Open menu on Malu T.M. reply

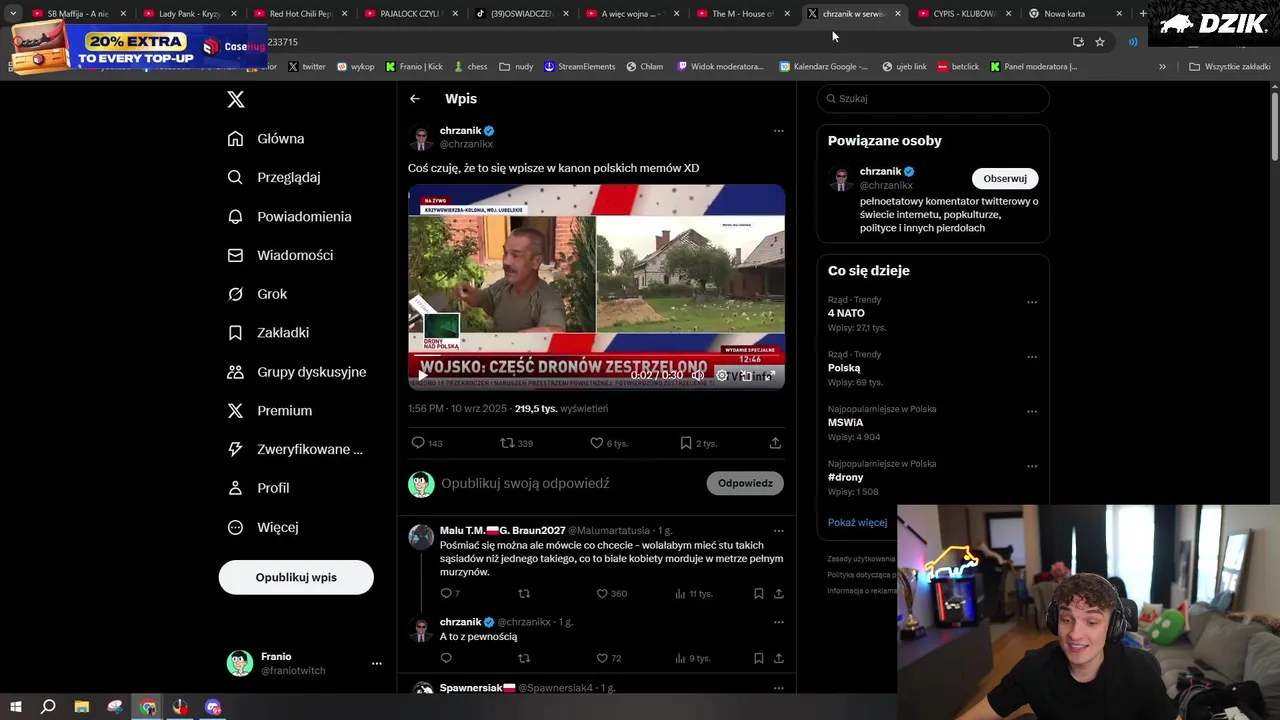tap(779, 531)
